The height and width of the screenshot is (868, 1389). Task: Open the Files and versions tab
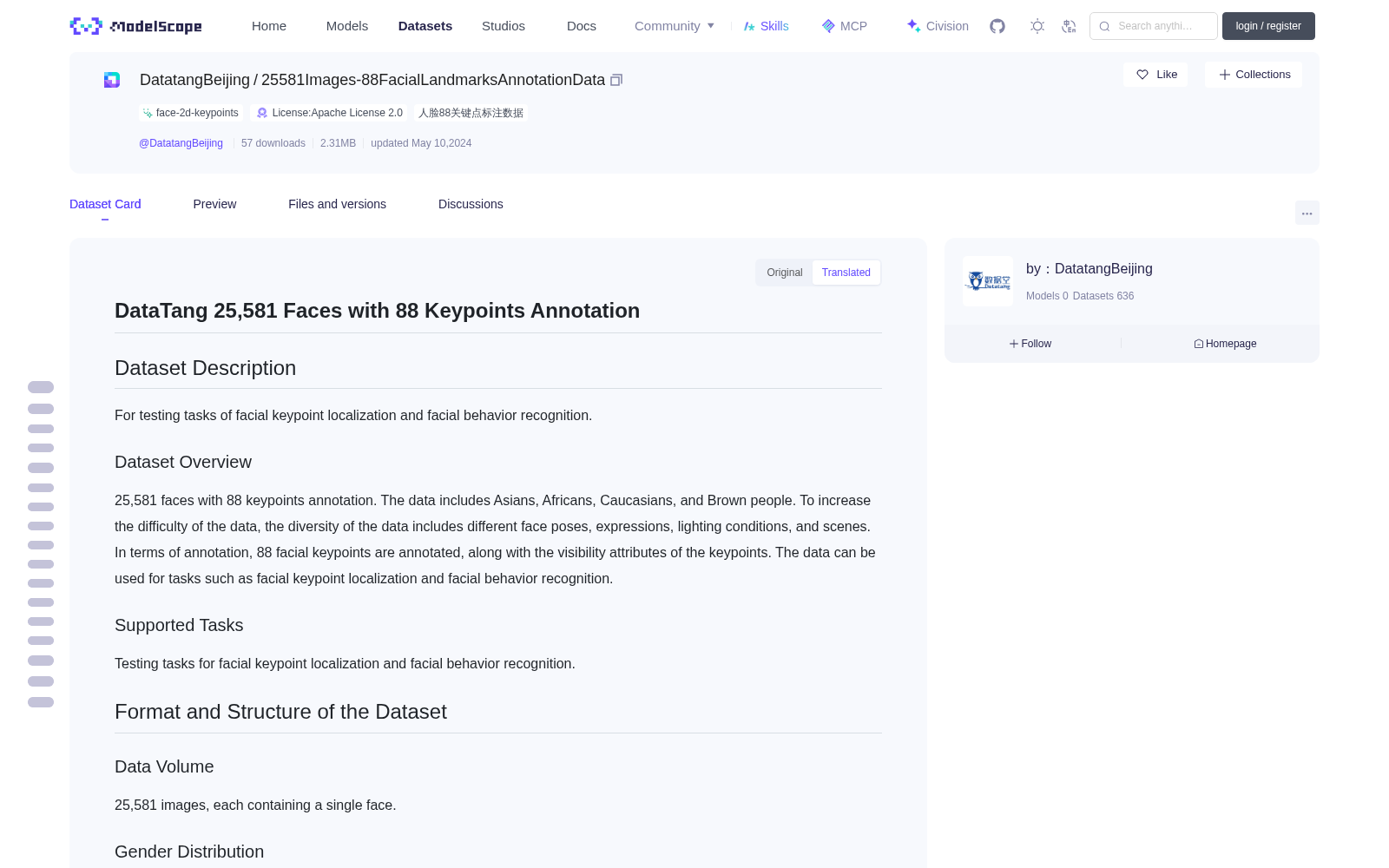[x=337, y=204]
